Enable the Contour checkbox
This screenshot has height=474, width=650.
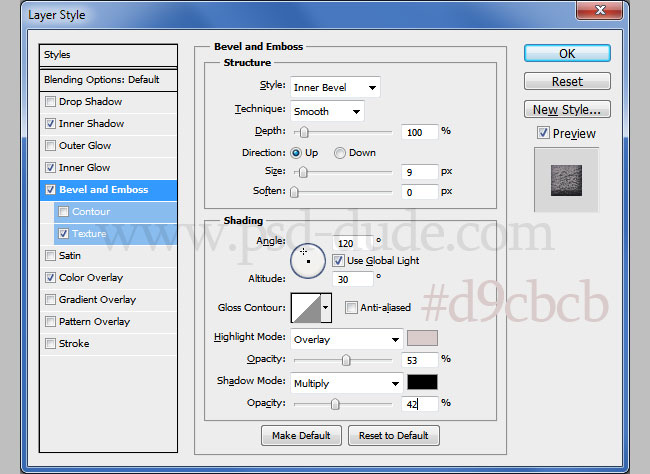coord(63,211)
